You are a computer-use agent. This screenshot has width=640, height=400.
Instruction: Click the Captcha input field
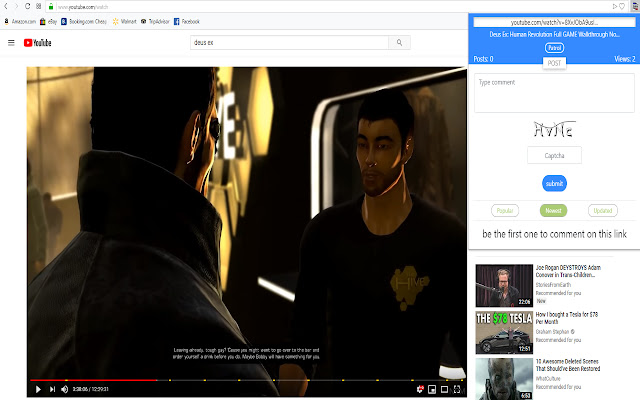coord(554,156)
